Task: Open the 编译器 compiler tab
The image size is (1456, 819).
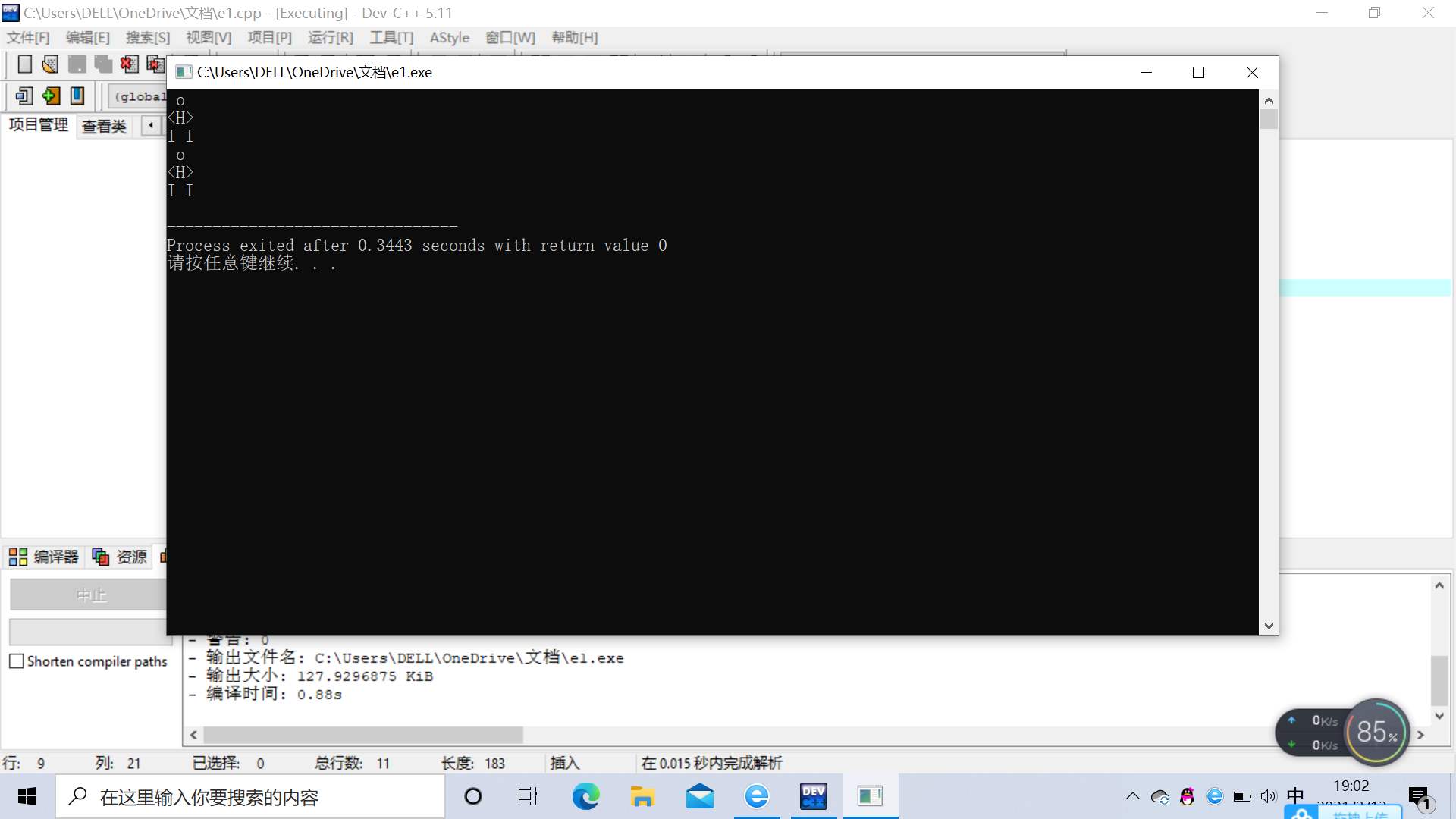Action: coord(45,557)
